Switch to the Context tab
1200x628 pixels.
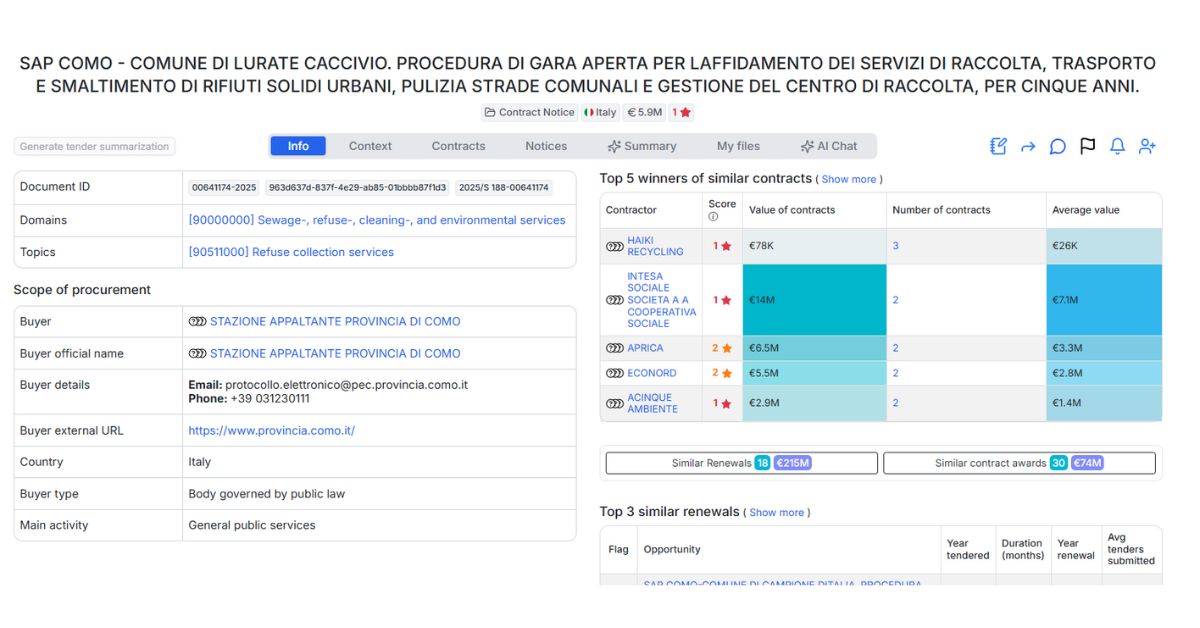point(370,146)
